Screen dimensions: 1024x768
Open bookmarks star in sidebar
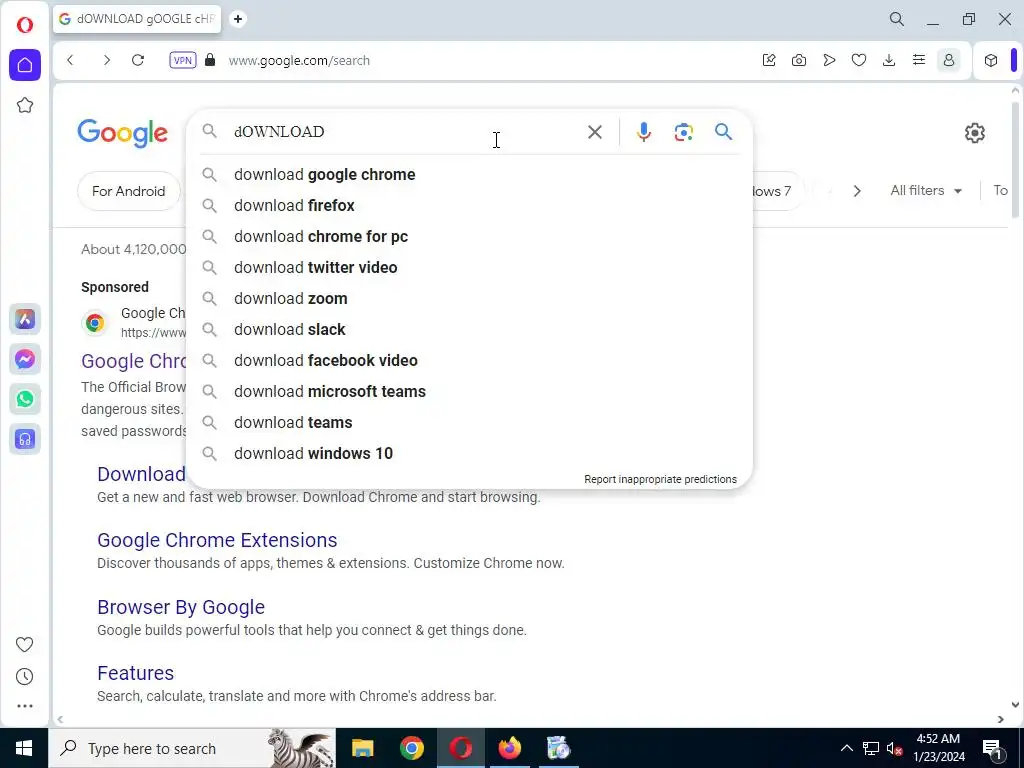point(25,105)
